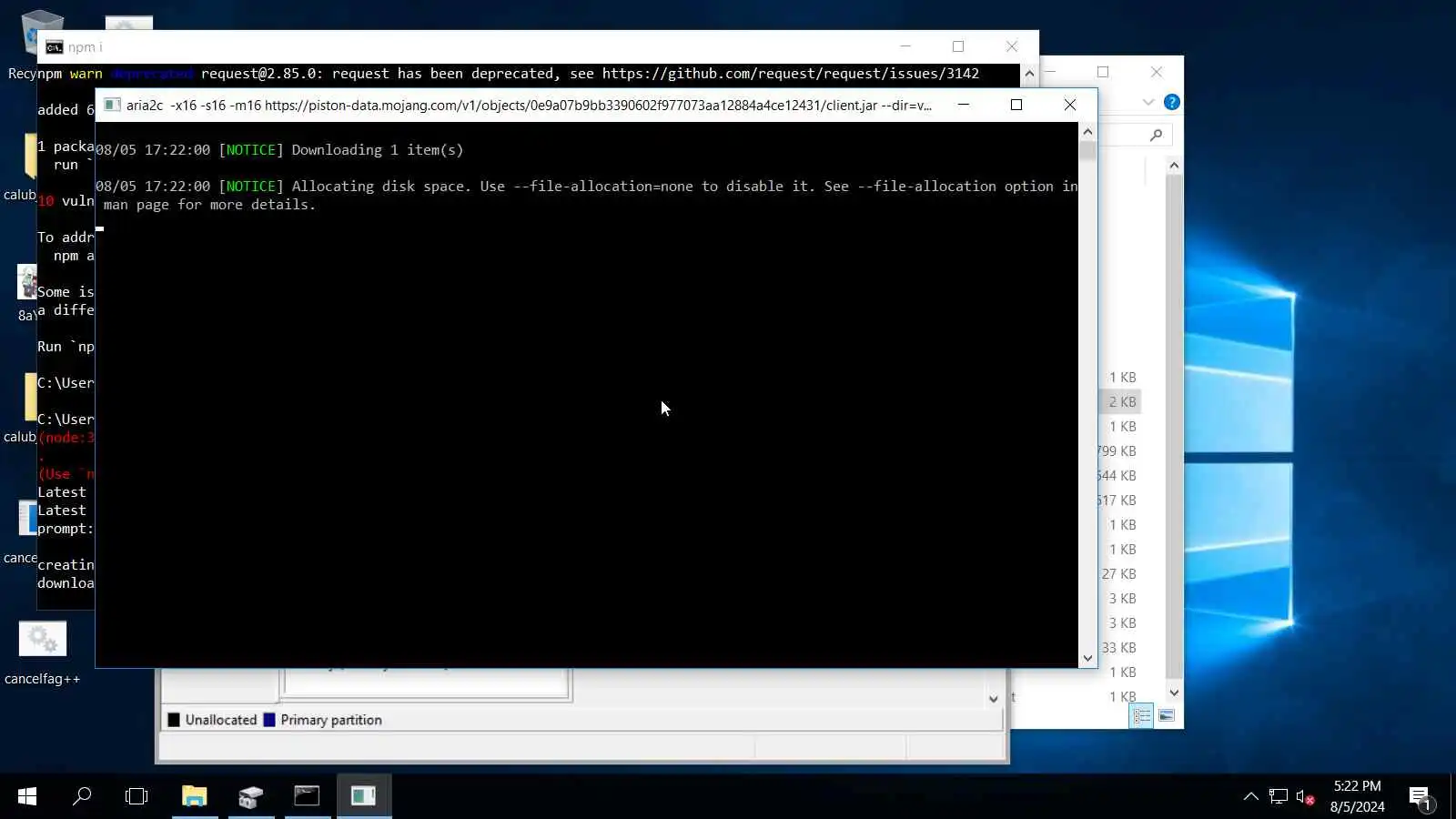Select the highlighted 2 KB file row
Image resolution: width=1456 pixels, height=819 pixels.
tap(1120, 402)
